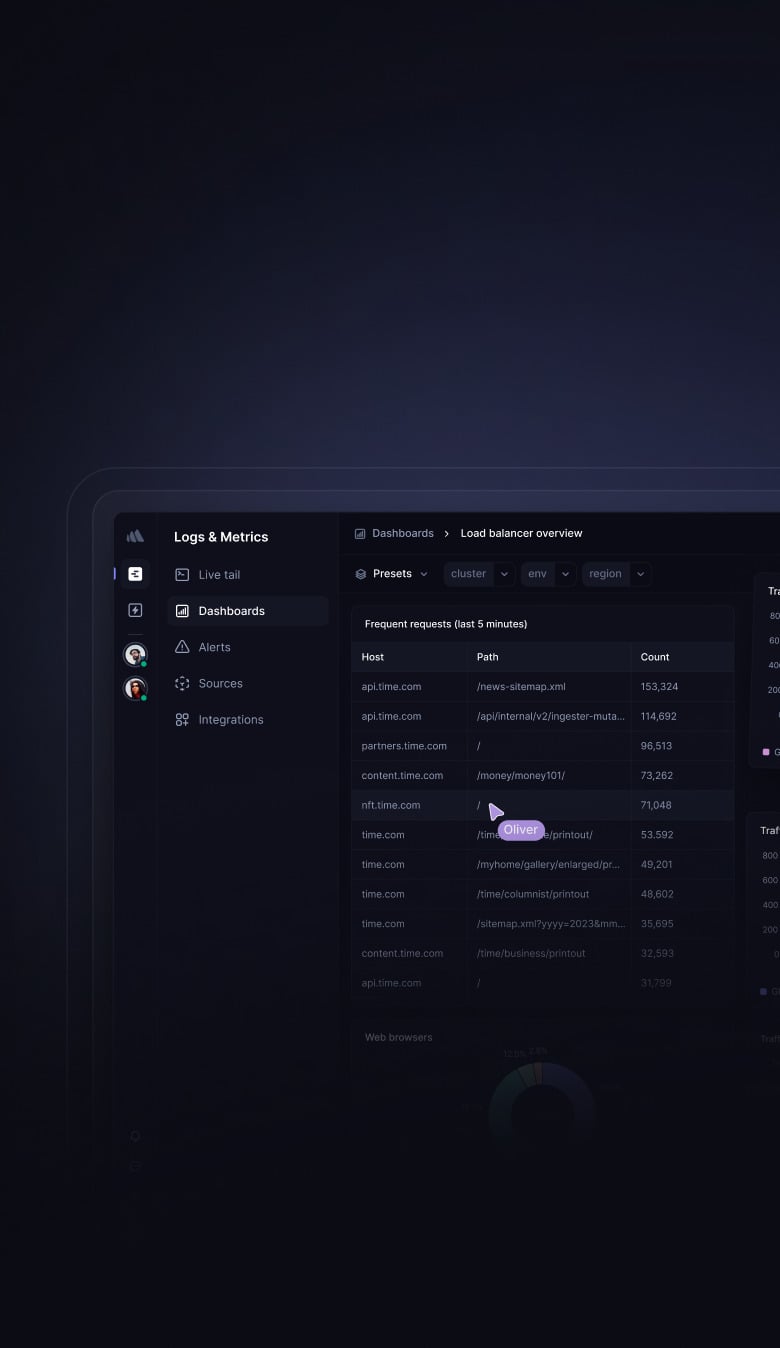
Task: Expand the region filter chevron
Action: (x=641, y=574)
